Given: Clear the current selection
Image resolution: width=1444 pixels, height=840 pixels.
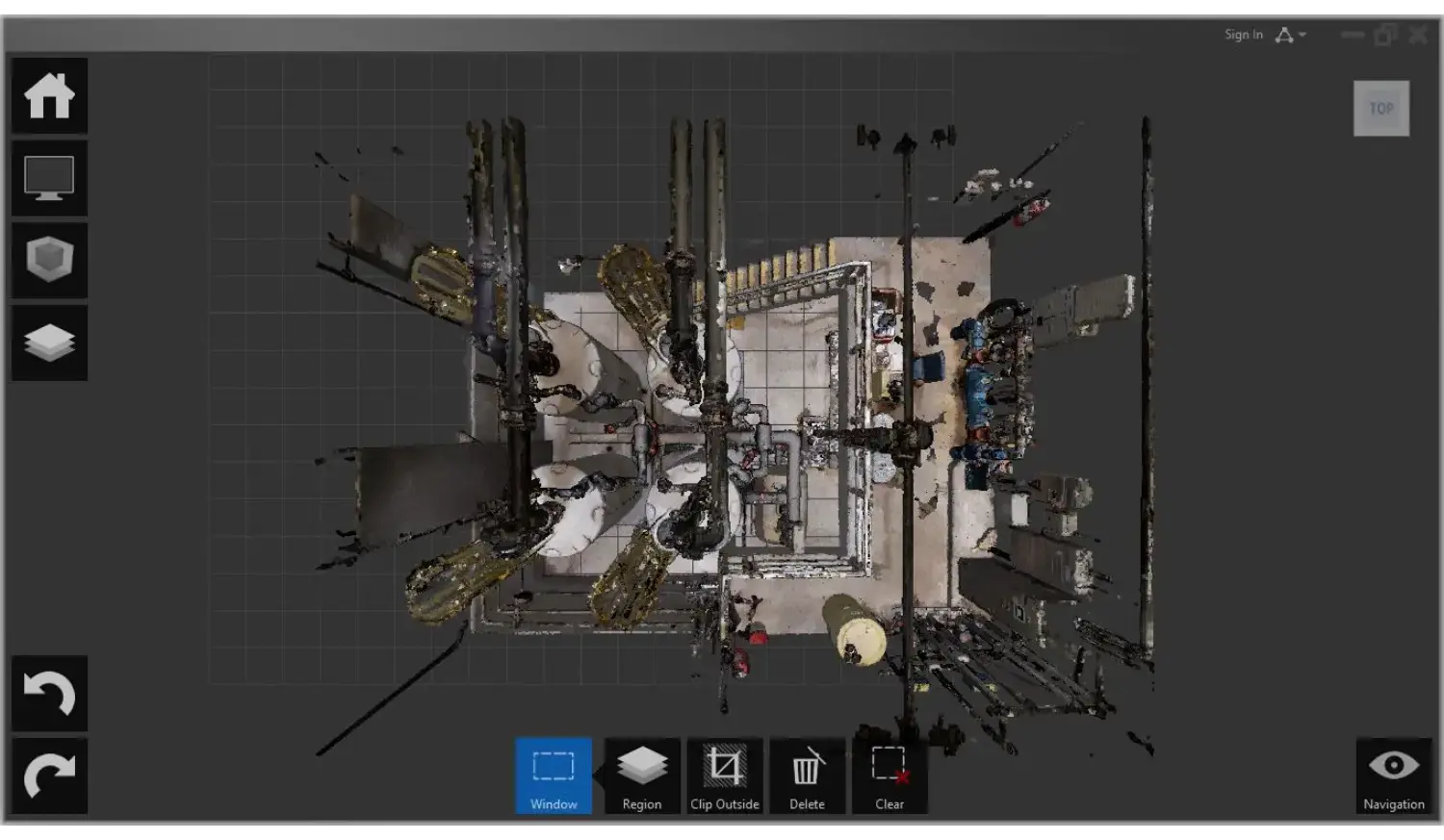Looking at the screenshot, I should click(x=890, y=776).
